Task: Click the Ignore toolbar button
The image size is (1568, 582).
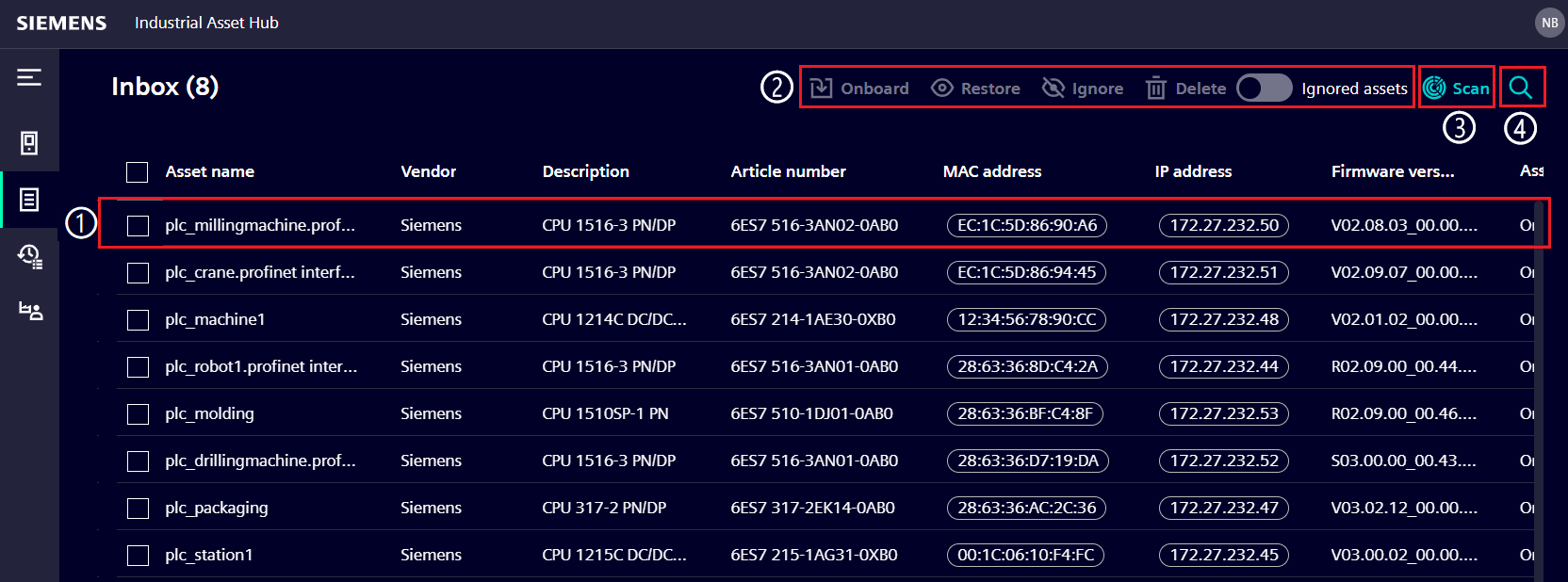Action: 1083,89
